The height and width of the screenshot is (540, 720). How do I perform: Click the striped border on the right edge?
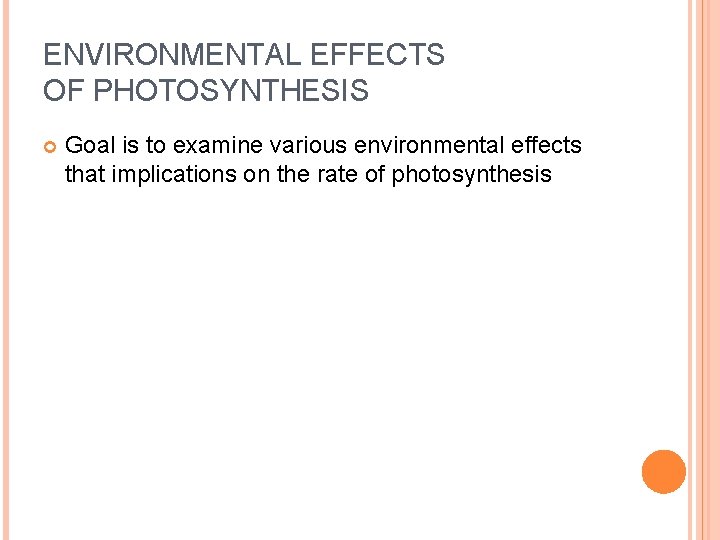(x=703, y=270)
